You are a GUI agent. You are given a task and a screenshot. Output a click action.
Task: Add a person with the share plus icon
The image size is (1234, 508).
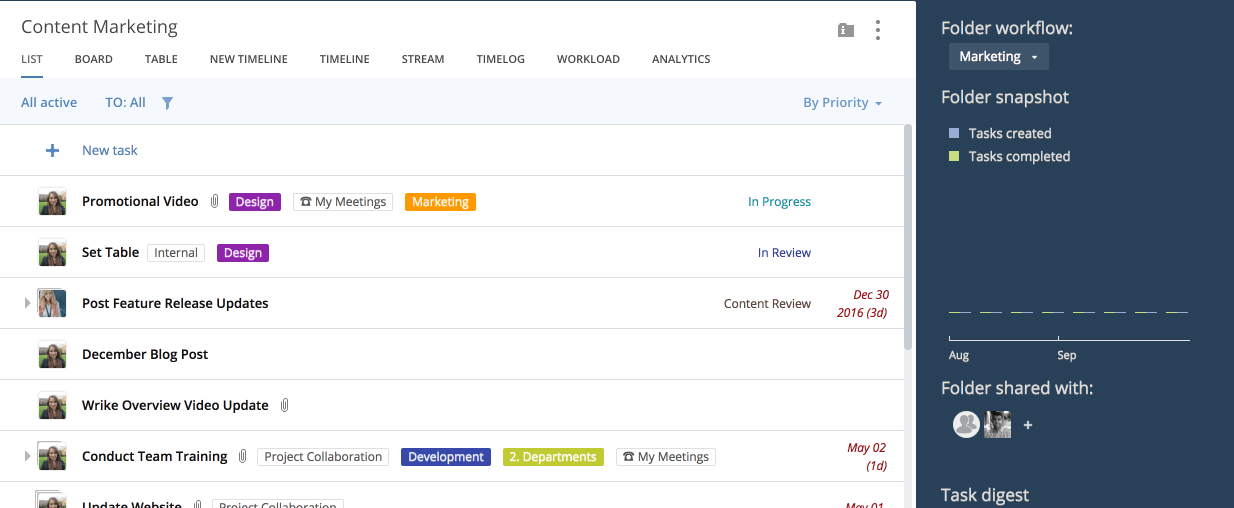(1028, 425)
